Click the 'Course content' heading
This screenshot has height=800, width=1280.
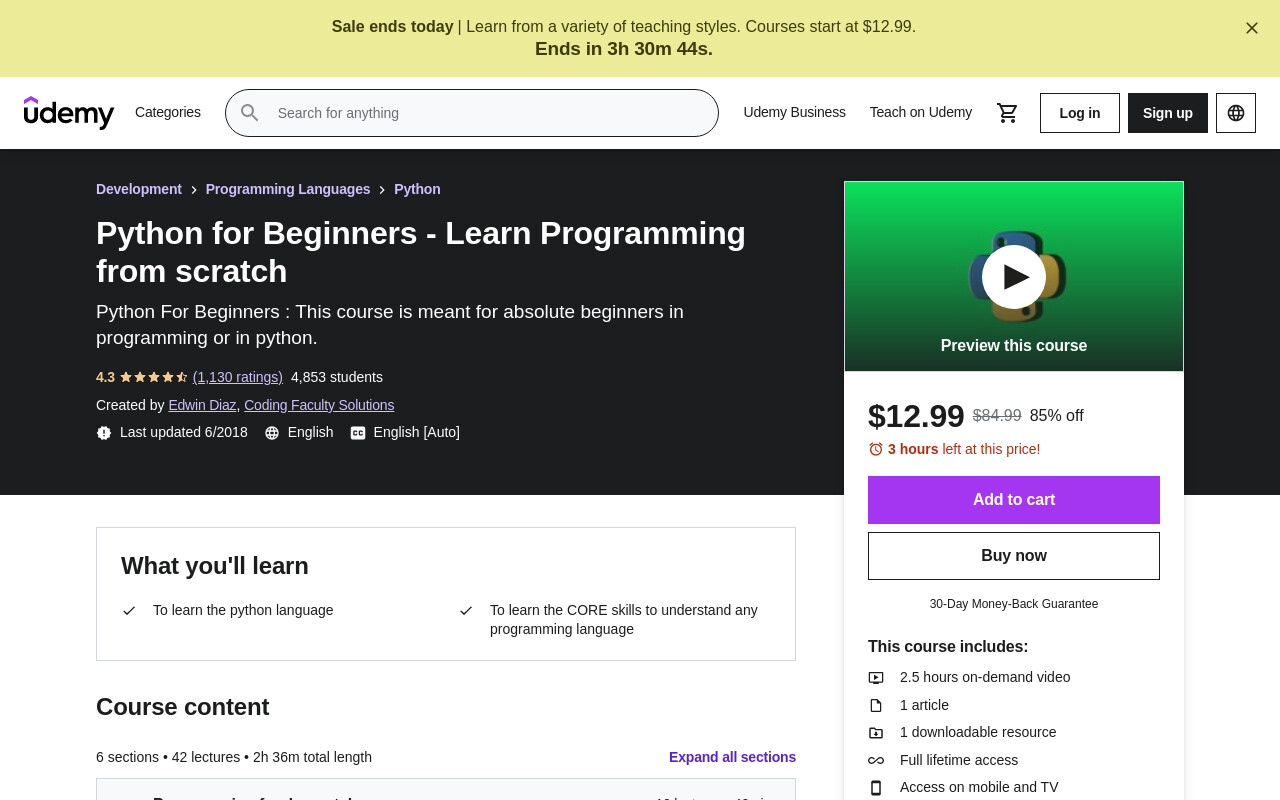pyautogui.click(x=183, y=707)
